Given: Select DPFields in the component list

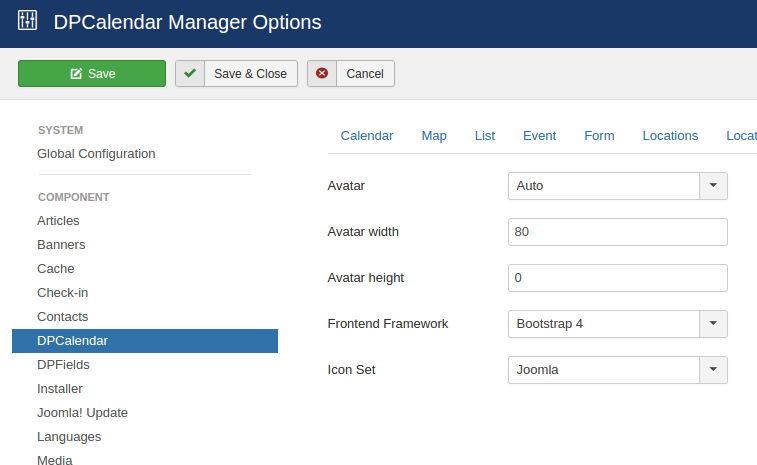Looking at the screenshot, I should coord(62,365).
